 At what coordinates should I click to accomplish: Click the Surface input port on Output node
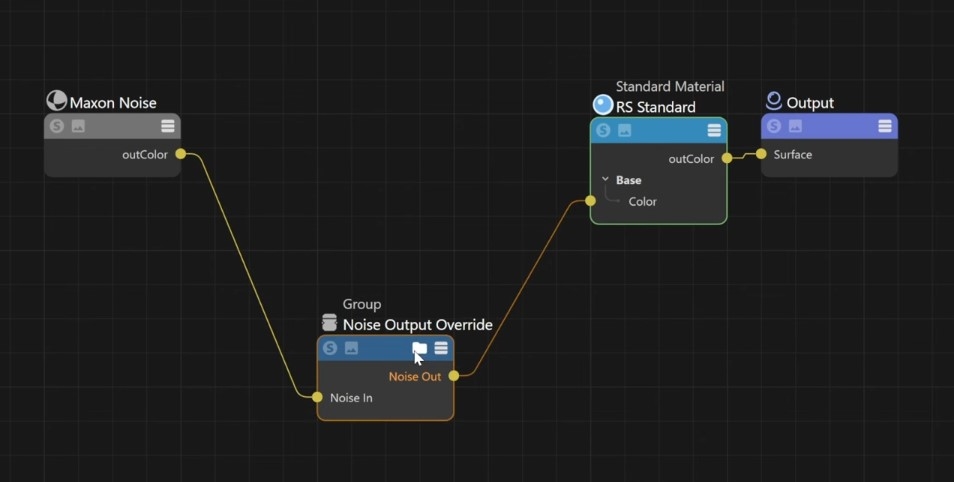pyautogui.click(x=761, y=154)
